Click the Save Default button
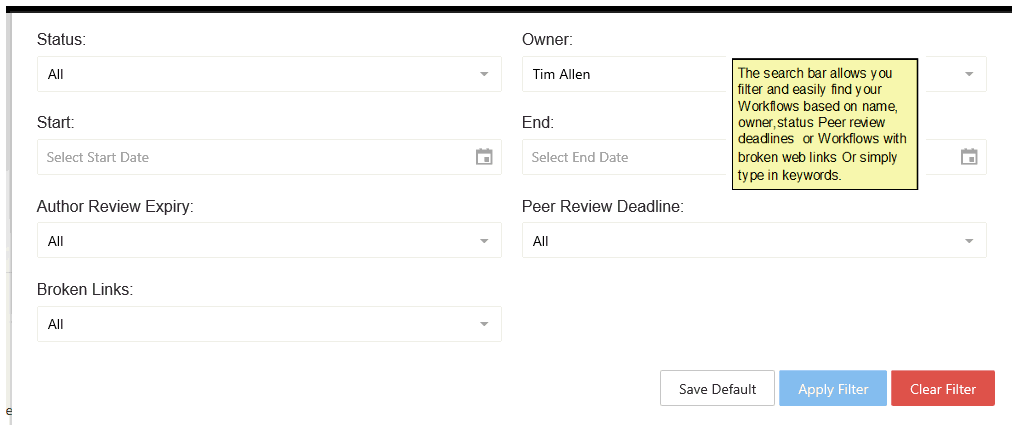This screenshot has width=1017, height=434. coord(717,389)
